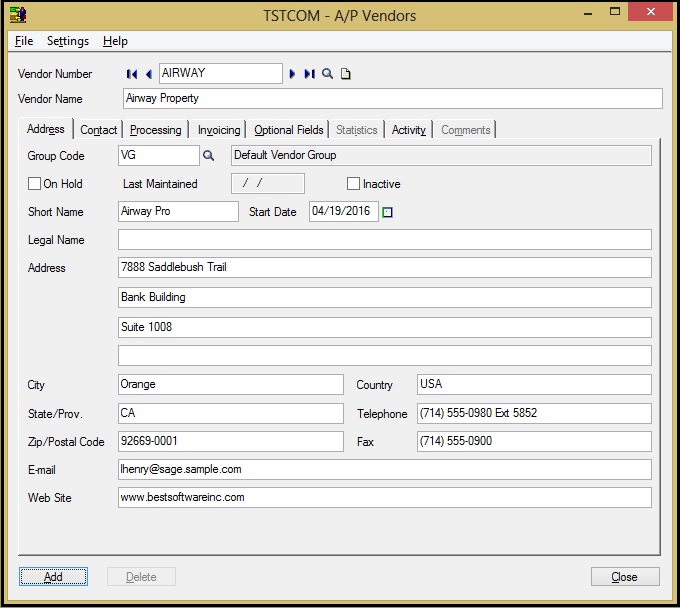The image size is (680, 608).
Task: Click the Fax field
Action: [534, 441]
